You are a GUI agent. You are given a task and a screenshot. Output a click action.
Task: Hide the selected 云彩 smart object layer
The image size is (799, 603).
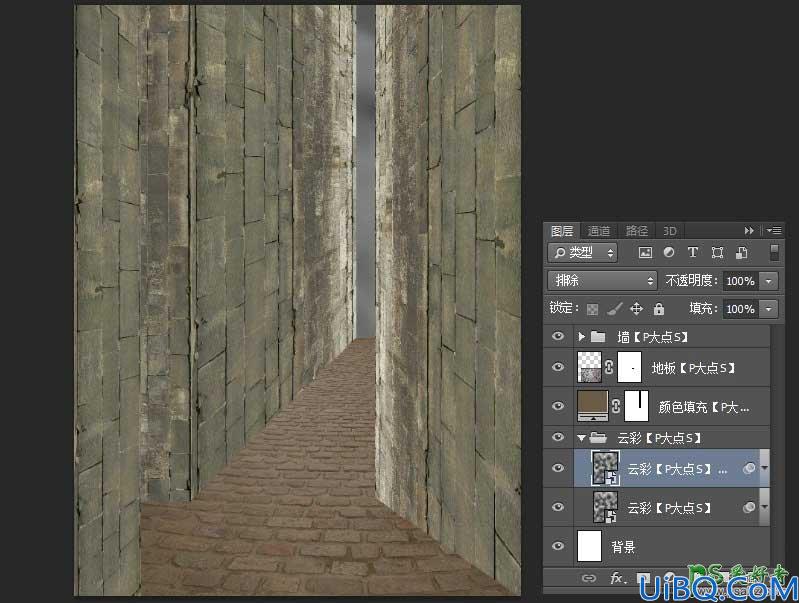[x=558, y=468]
